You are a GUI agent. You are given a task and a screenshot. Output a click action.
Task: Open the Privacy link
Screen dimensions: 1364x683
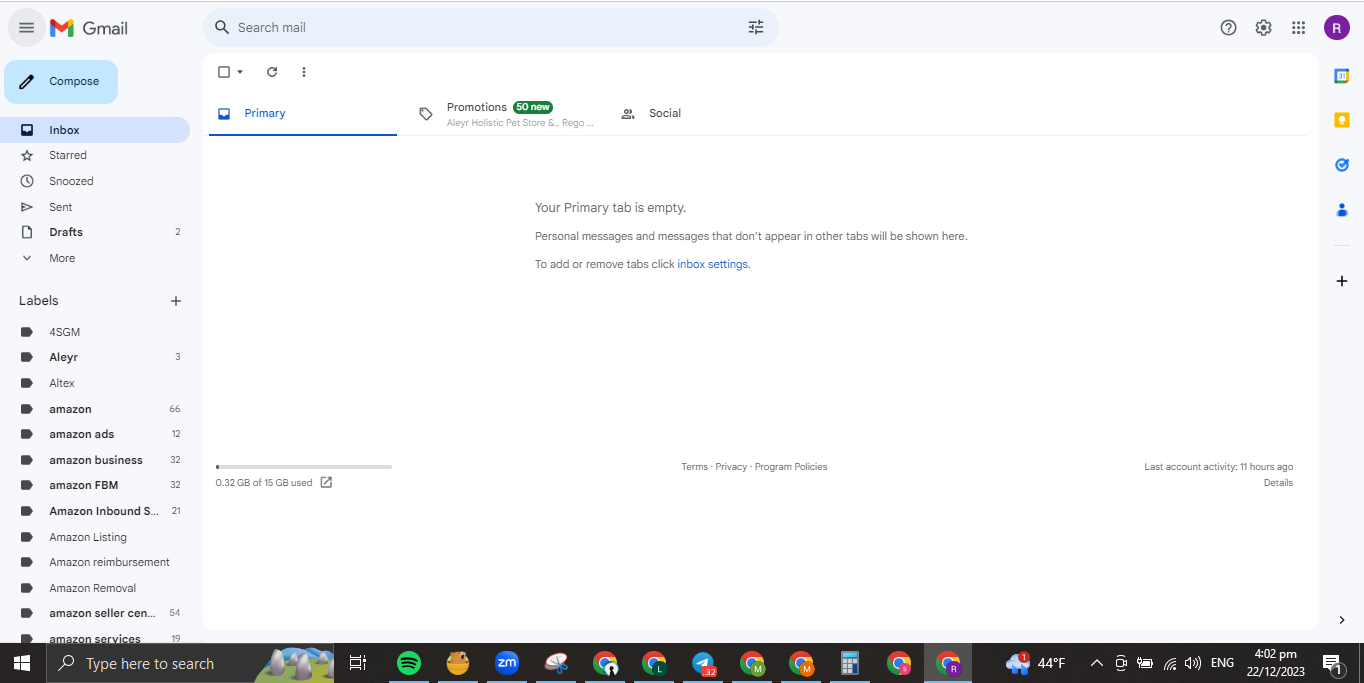[x=731, y=467]
